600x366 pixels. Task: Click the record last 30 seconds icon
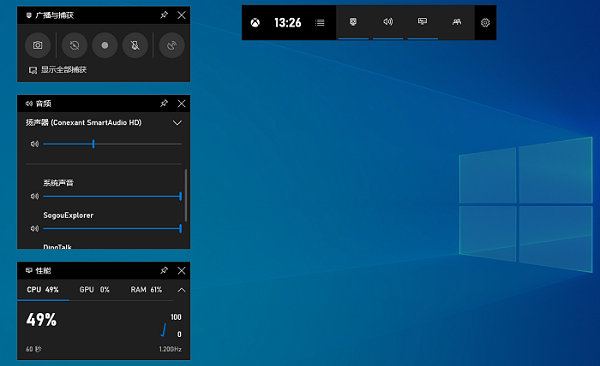[x=74, y=45]
